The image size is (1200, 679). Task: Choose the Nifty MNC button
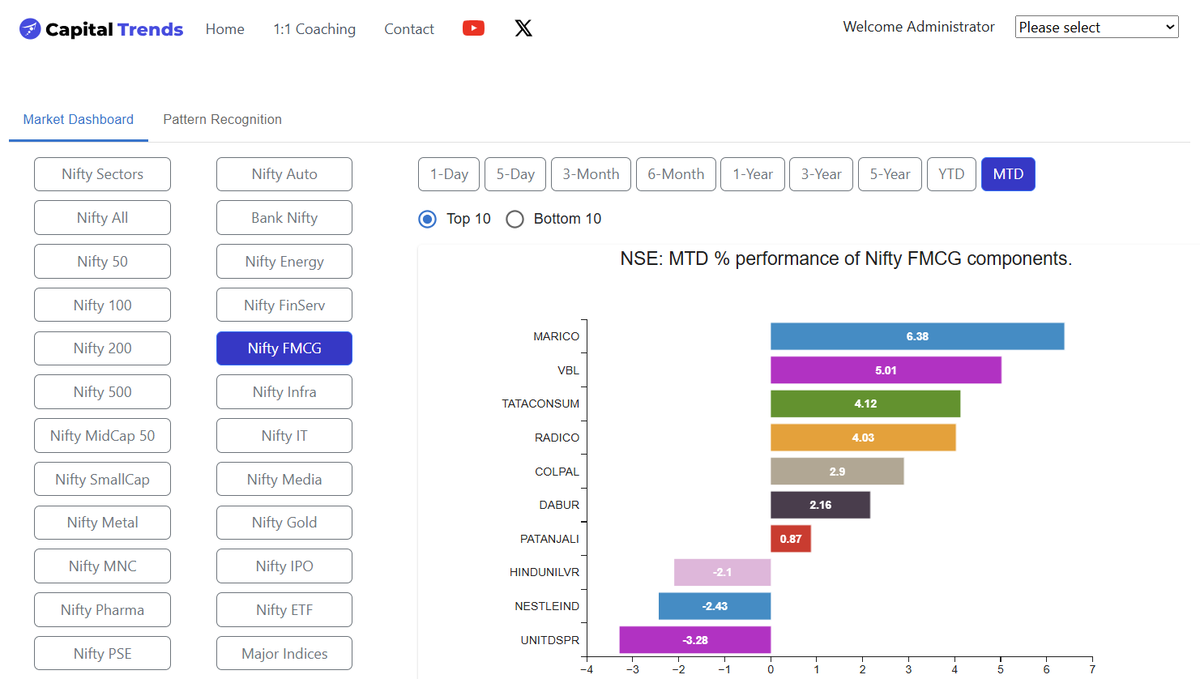pyautogui.click(x=102, y=566)
